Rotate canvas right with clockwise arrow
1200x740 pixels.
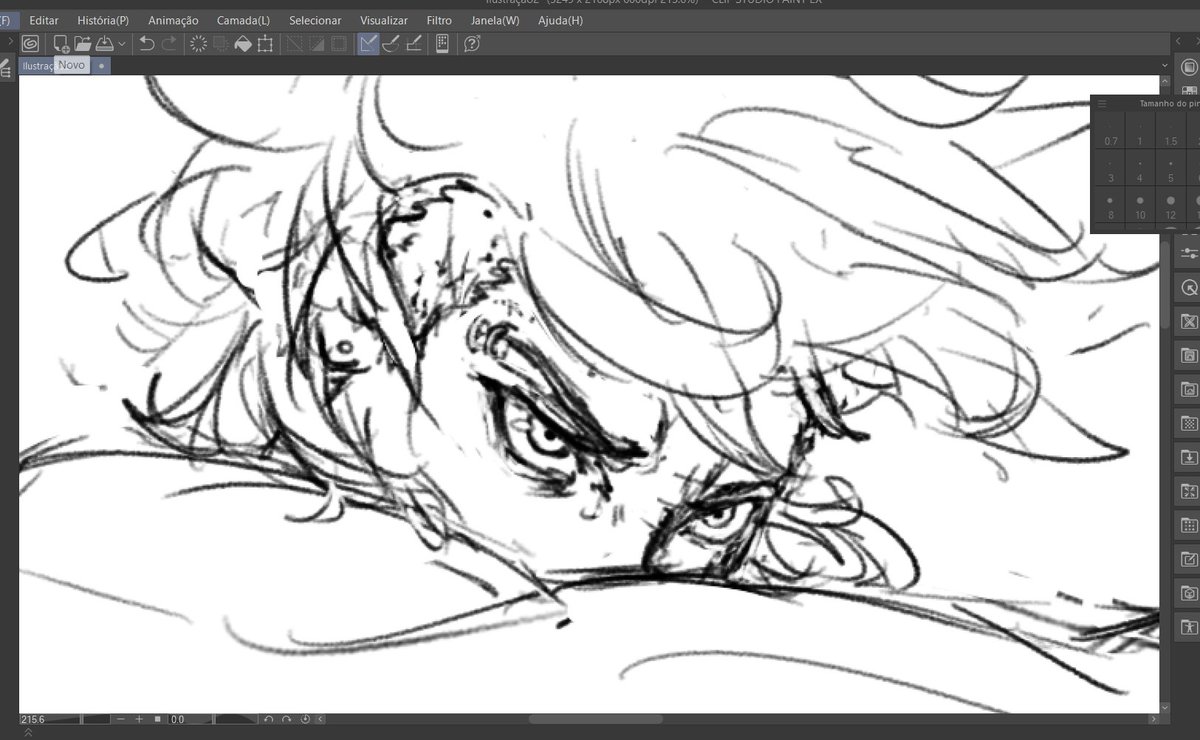(x=286, y=719)
